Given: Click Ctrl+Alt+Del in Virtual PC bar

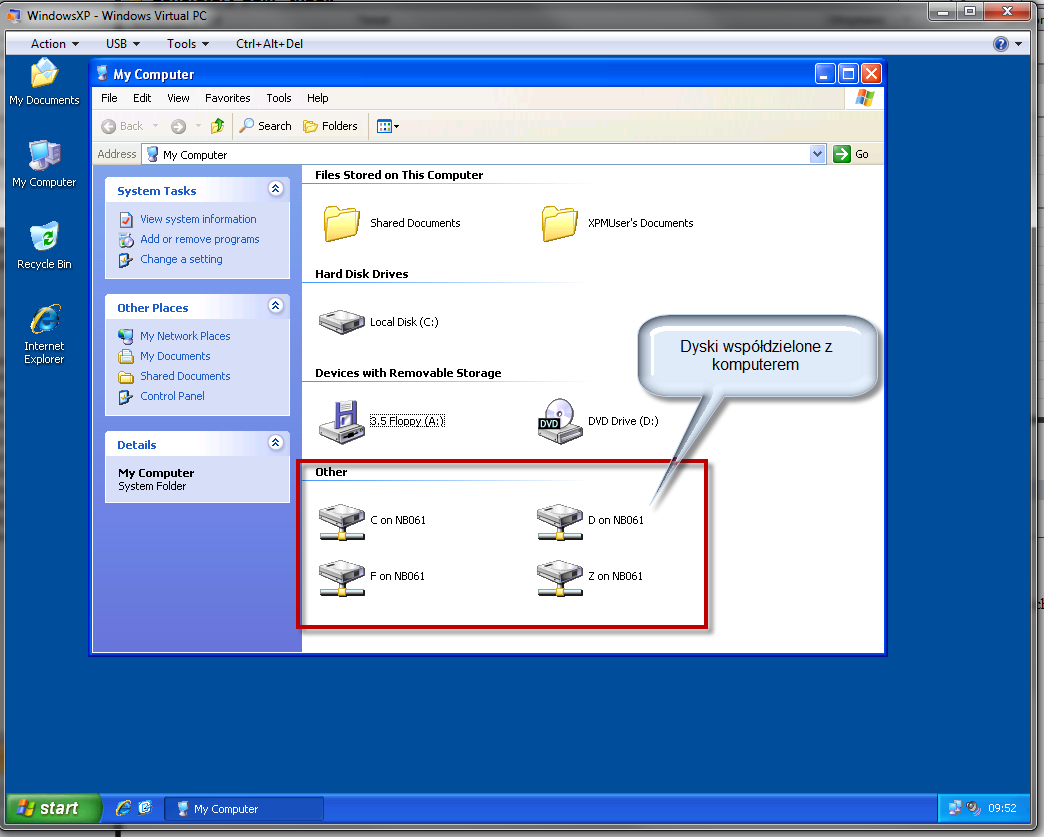Looking at the screenshot, I should (269, 44).
